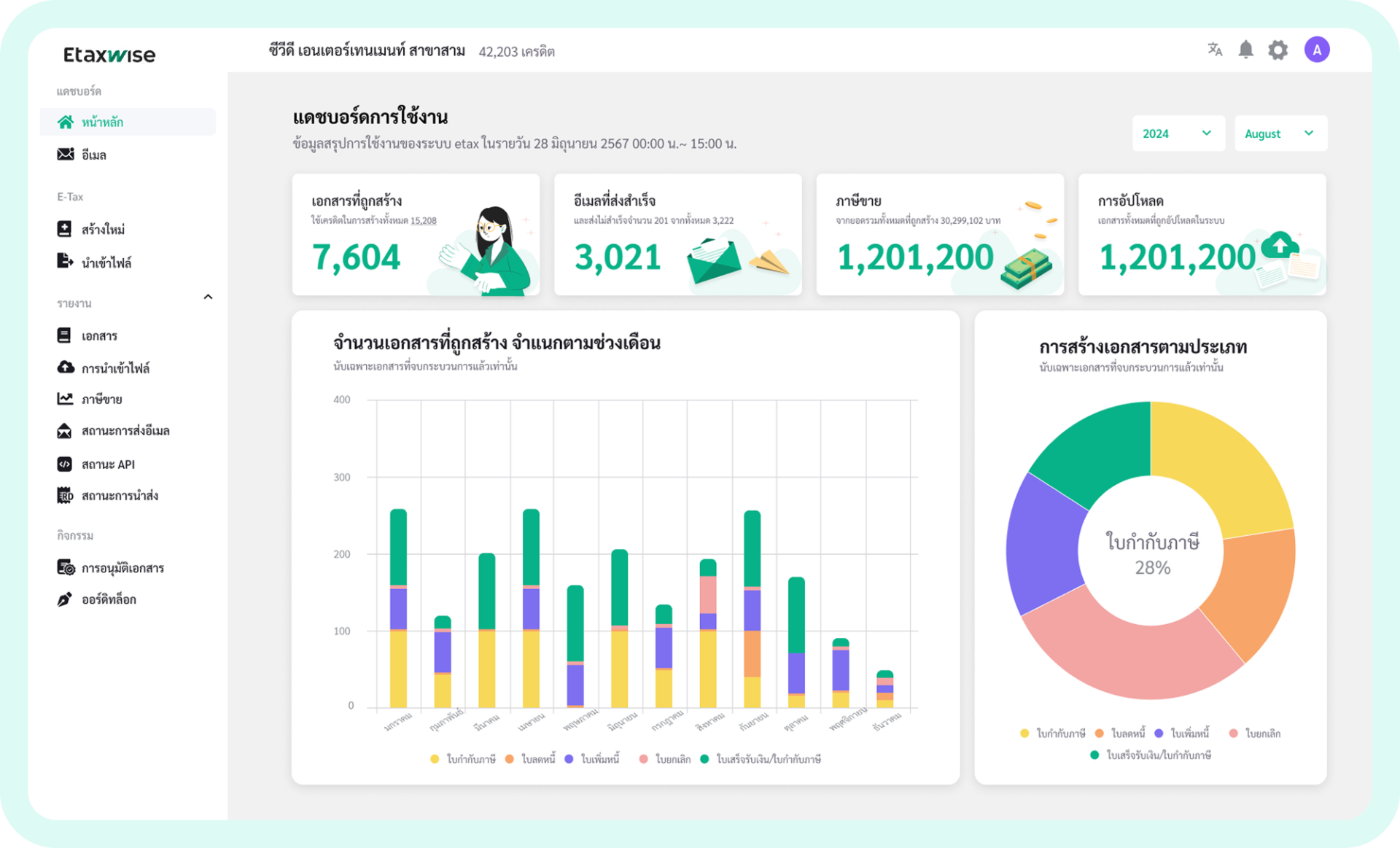Click the สร้างใหม่ new document icon

(x=65, y=229)
